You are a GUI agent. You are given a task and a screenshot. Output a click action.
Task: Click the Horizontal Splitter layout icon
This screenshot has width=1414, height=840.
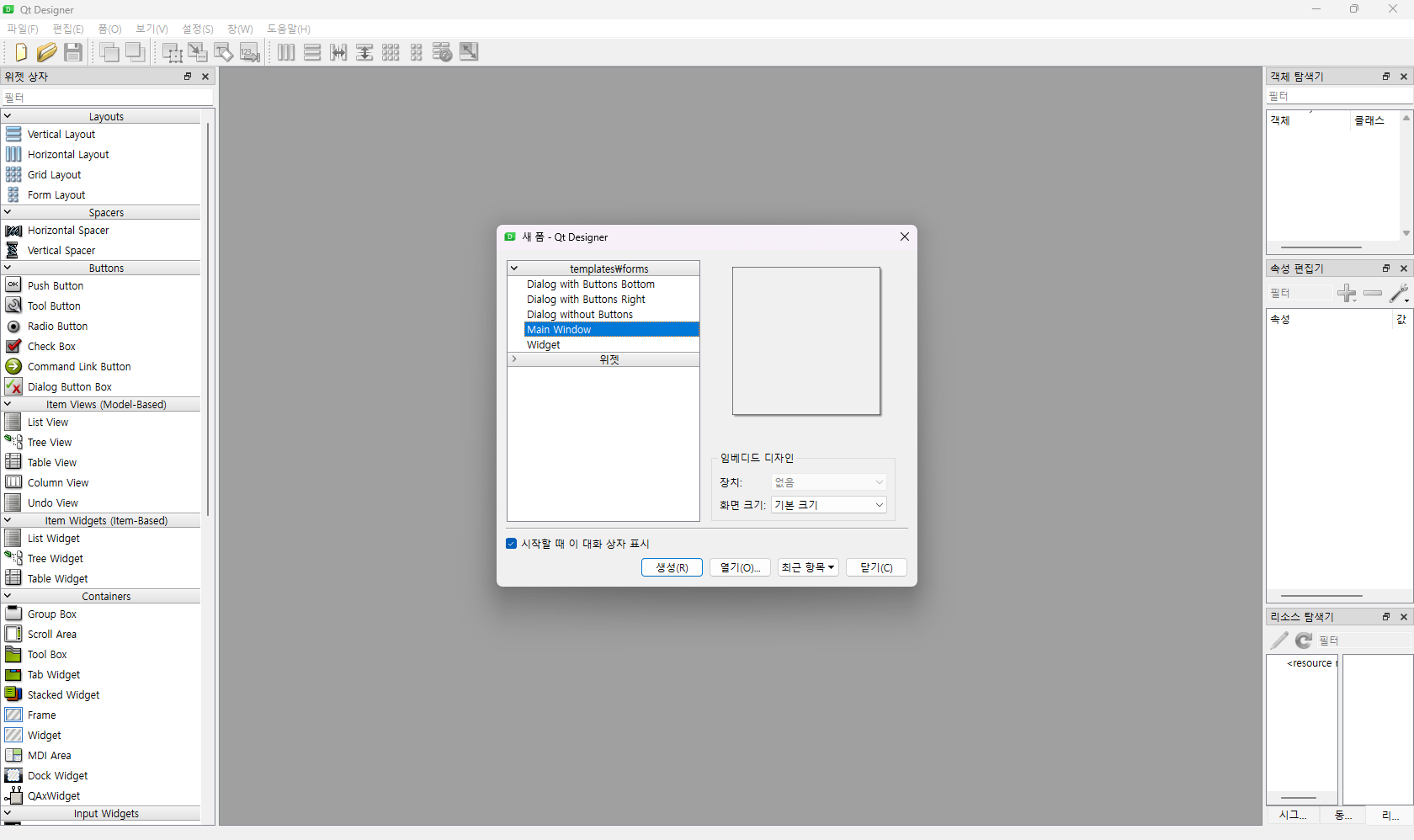338,52
